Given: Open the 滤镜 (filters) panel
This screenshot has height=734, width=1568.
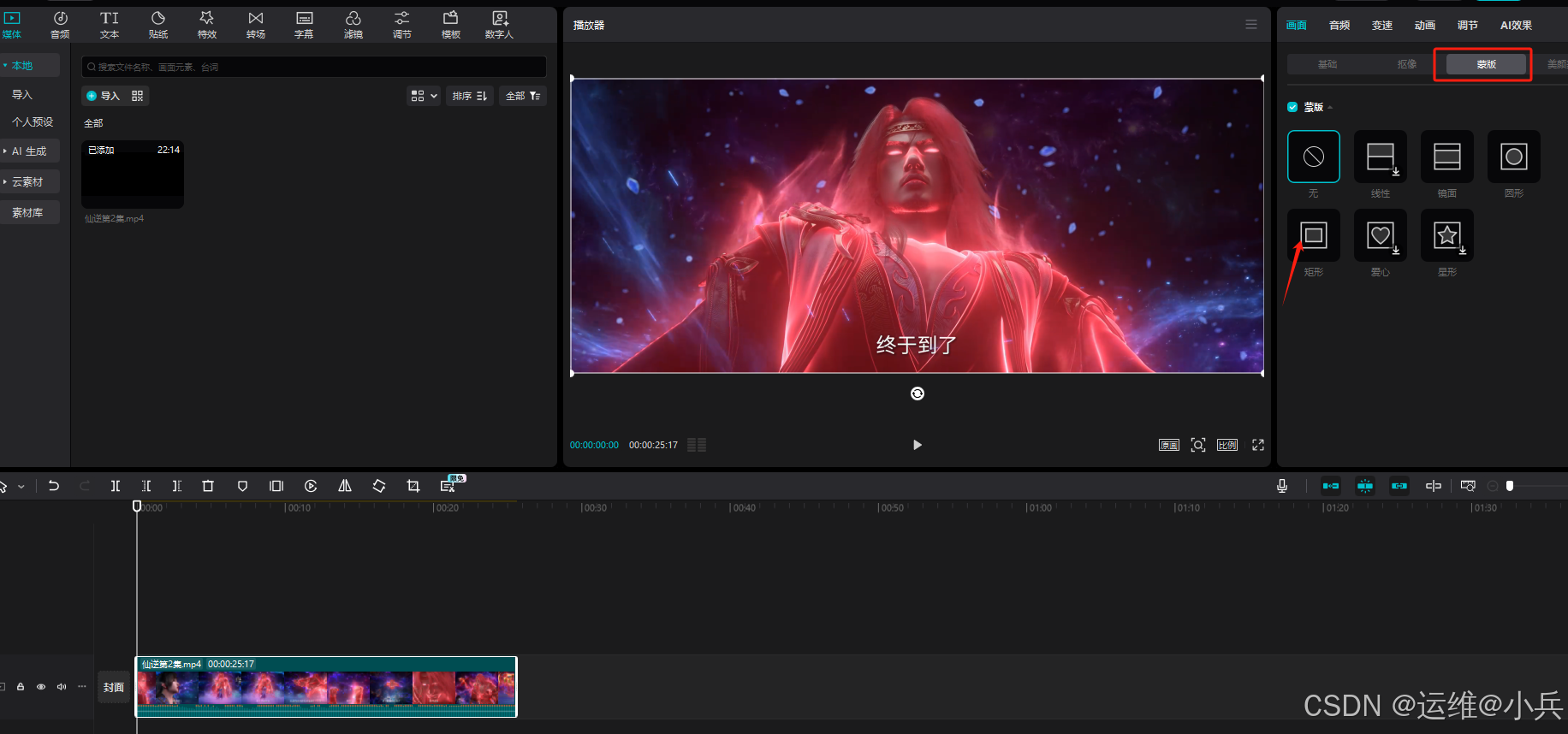Looking at the screenshot, I should (x=353, y=25).
